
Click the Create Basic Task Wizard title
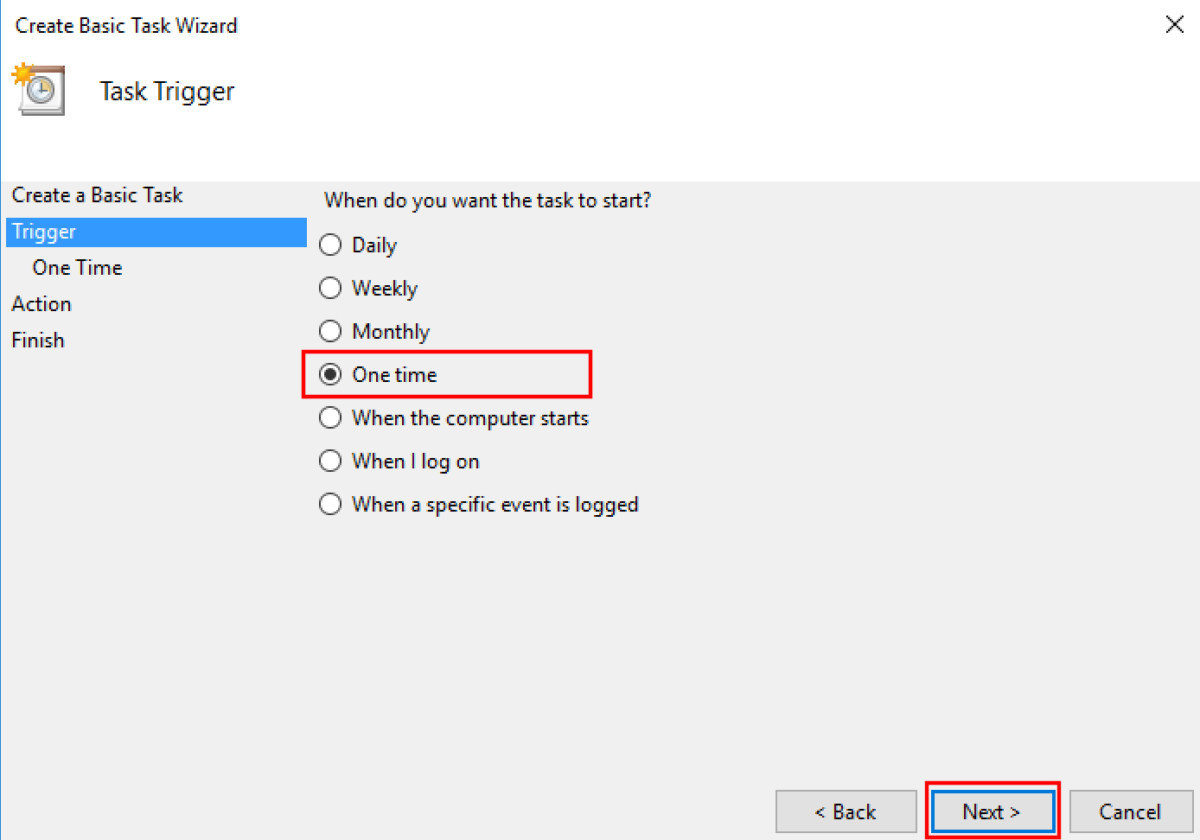point(125,25)
